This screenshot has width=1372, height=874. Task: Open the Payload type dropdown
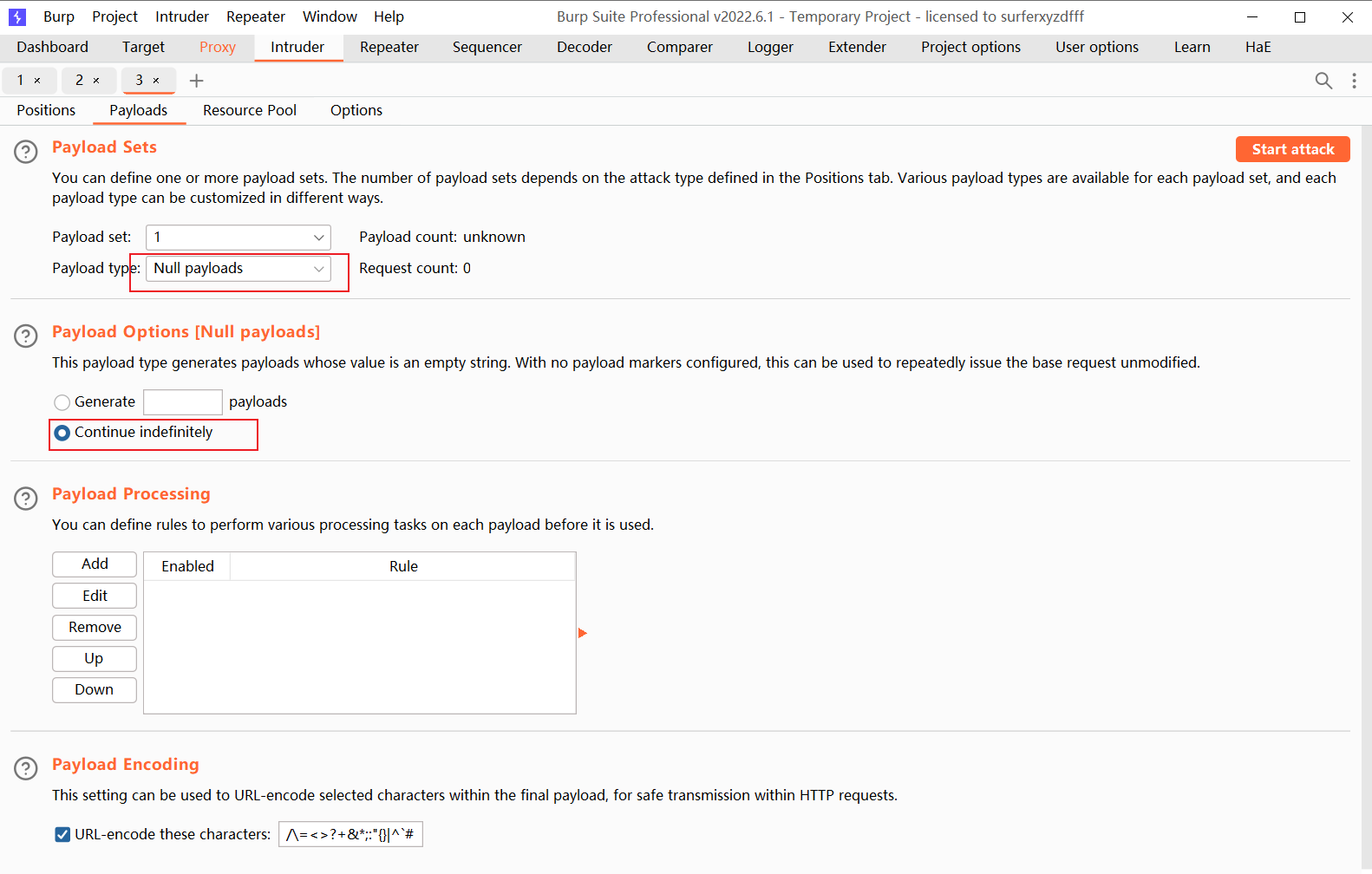click(238, 269)
